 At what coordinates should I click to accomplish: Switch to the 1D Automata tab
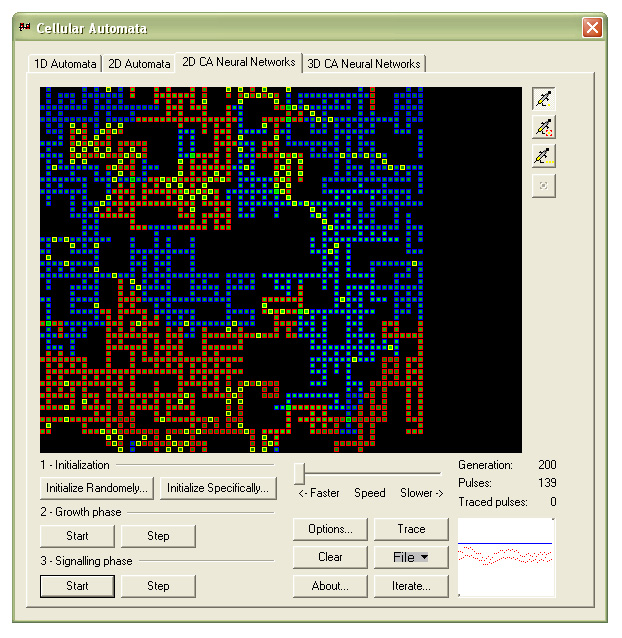[65, 64]
